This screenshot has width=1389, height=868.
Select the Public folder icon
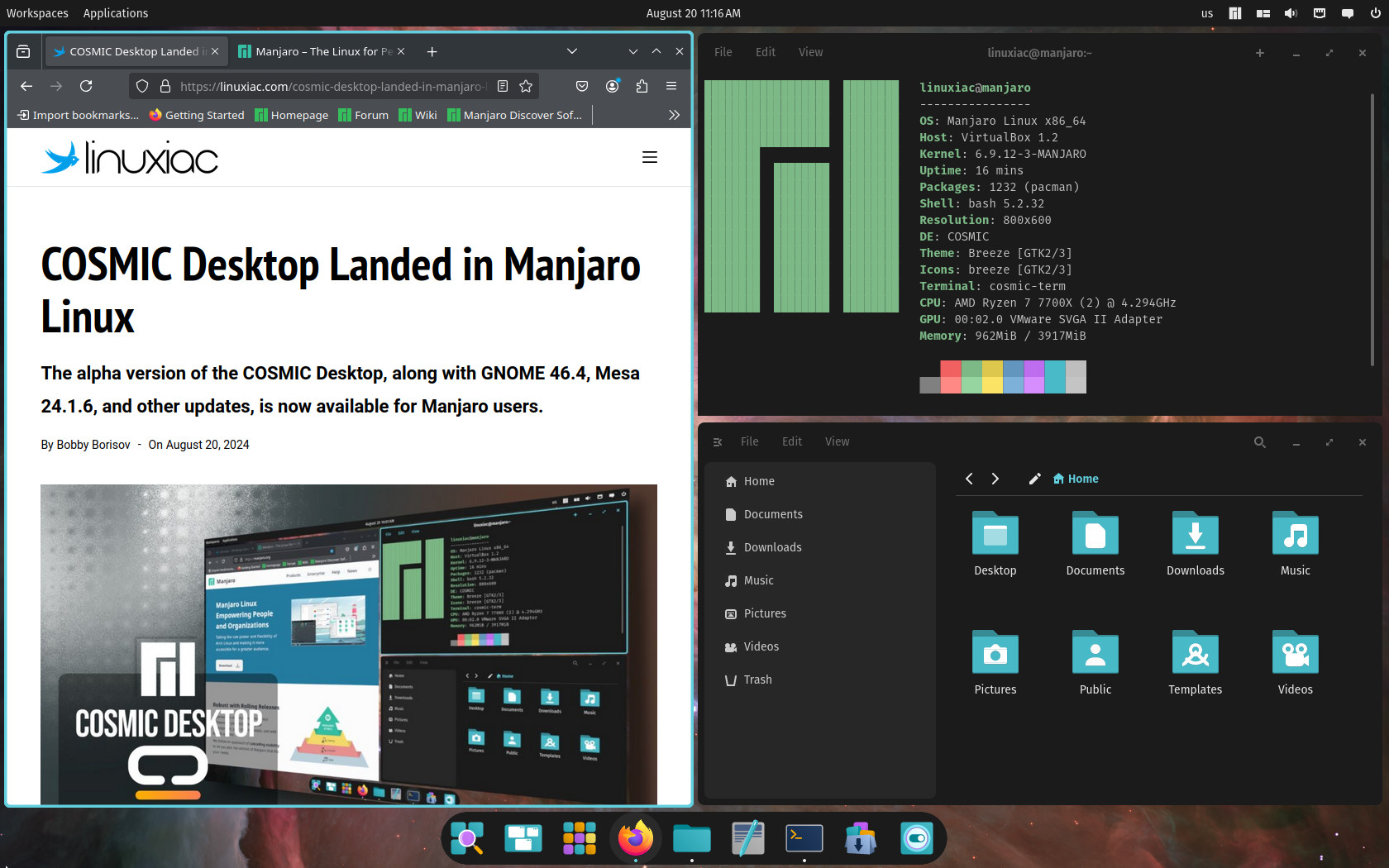pos(1095,652)
